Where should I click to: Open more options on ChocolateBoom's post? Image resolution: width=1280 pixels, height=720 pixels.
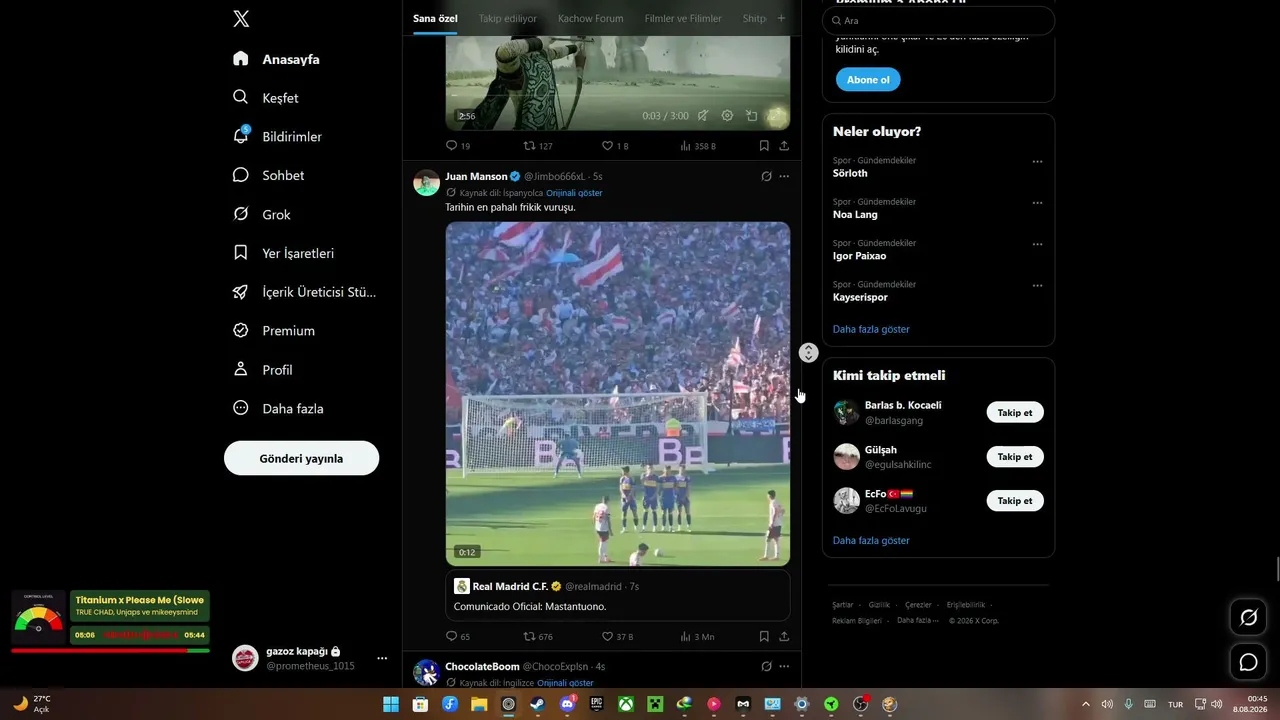(784, 666)
